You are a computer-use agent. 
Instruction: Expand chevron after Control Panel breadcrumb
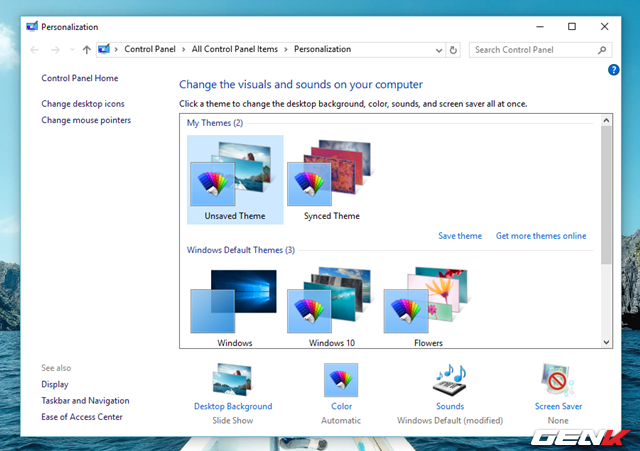[183, 49]
